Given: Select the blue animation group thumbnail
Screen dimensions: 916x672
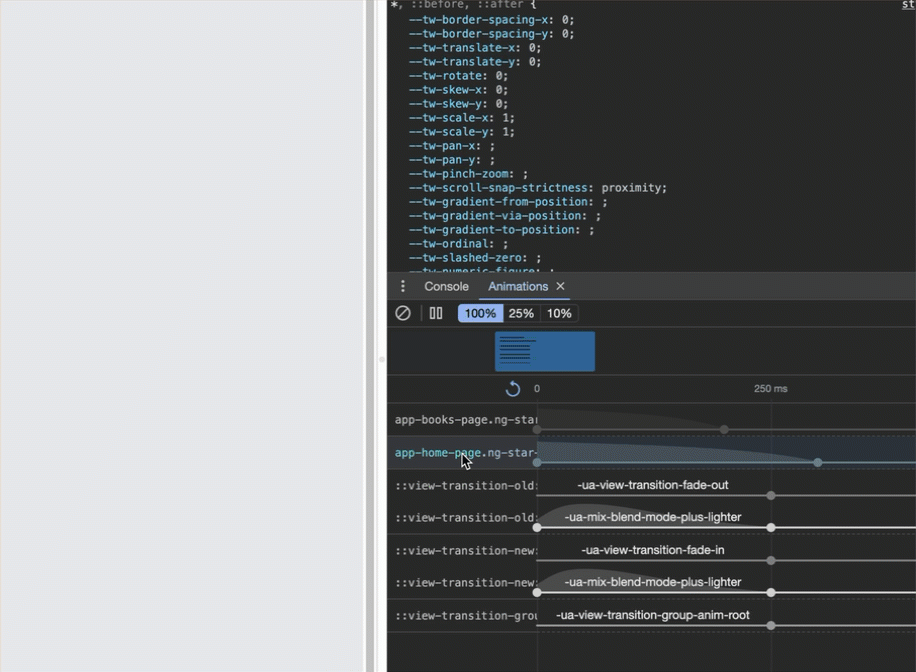Looking at the screenshot, I should pyautogui.click(x=545, y=351).
